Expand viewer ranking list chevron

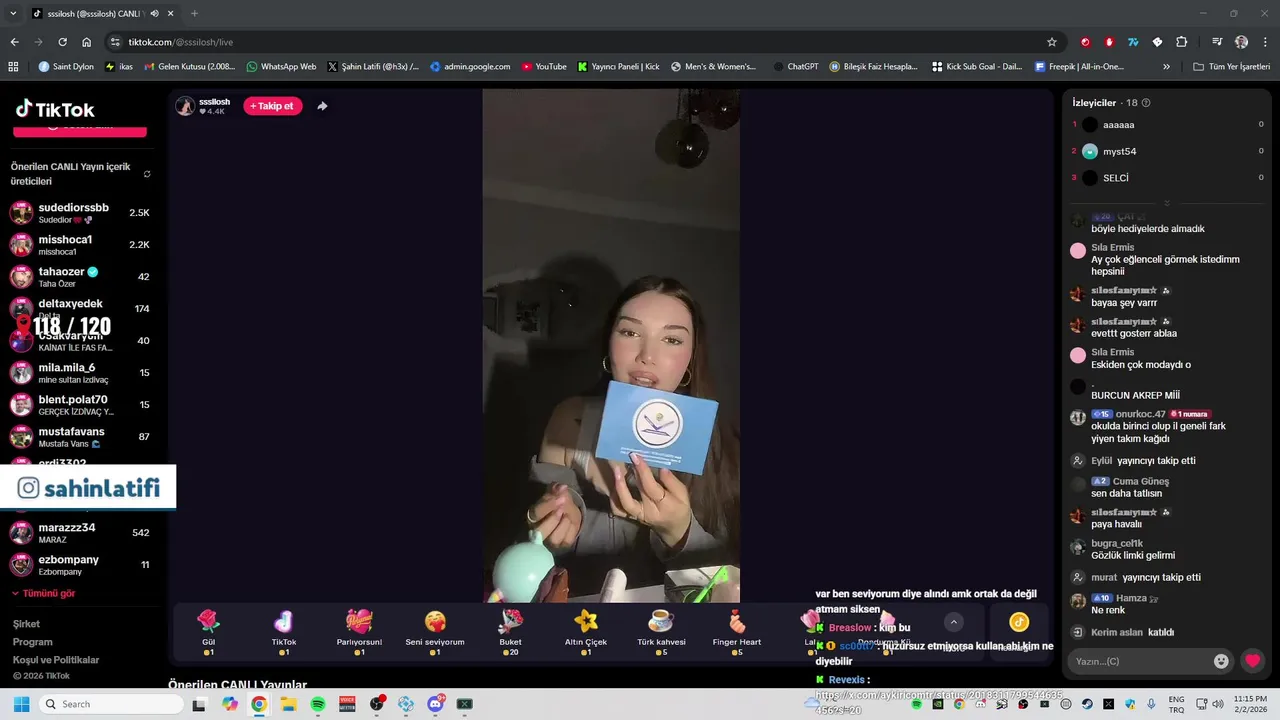click(x=1167, y=202)
